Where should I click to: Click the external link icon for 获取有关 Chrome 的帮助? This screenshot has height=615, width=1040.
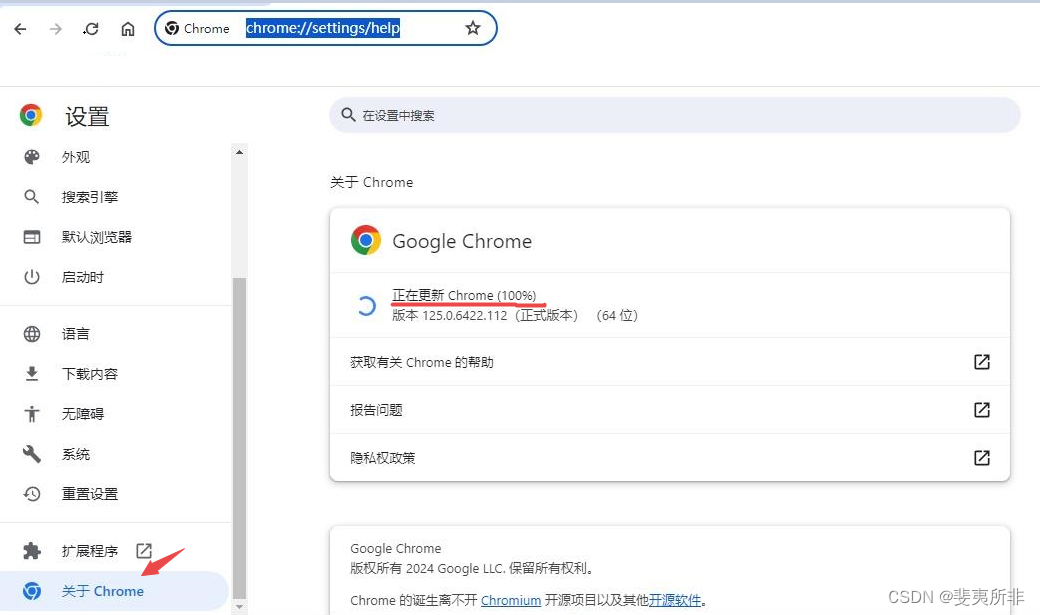(982, 362)
